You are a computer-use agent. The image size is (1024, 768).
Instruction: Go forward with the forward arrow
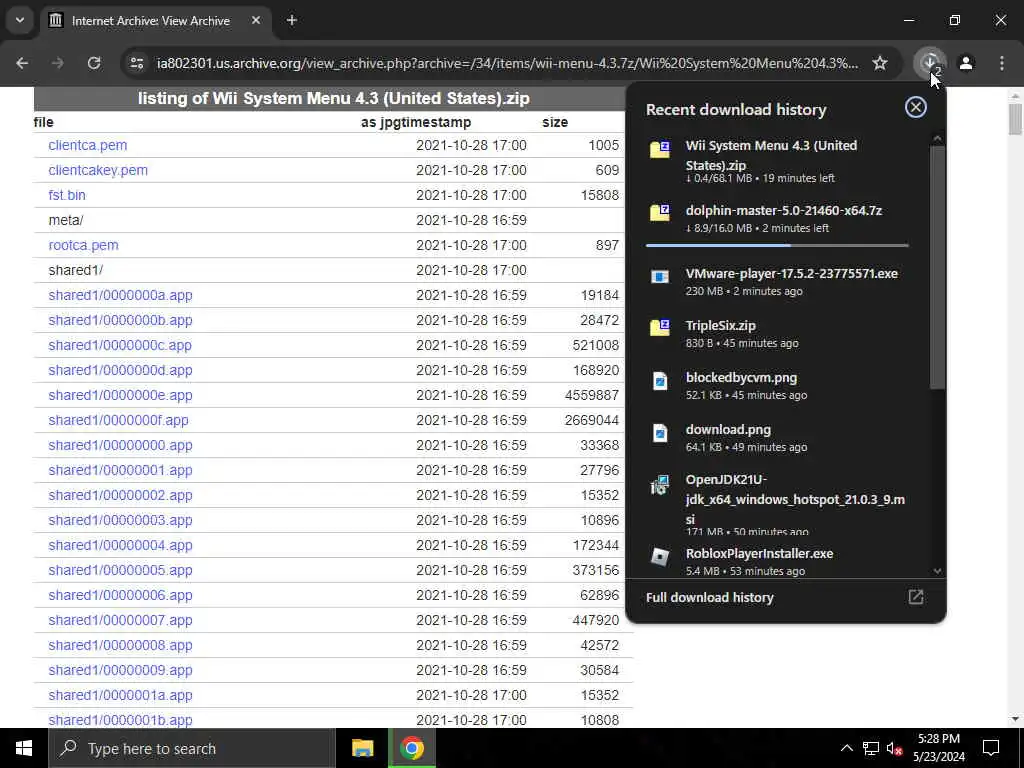click(58, 63)
